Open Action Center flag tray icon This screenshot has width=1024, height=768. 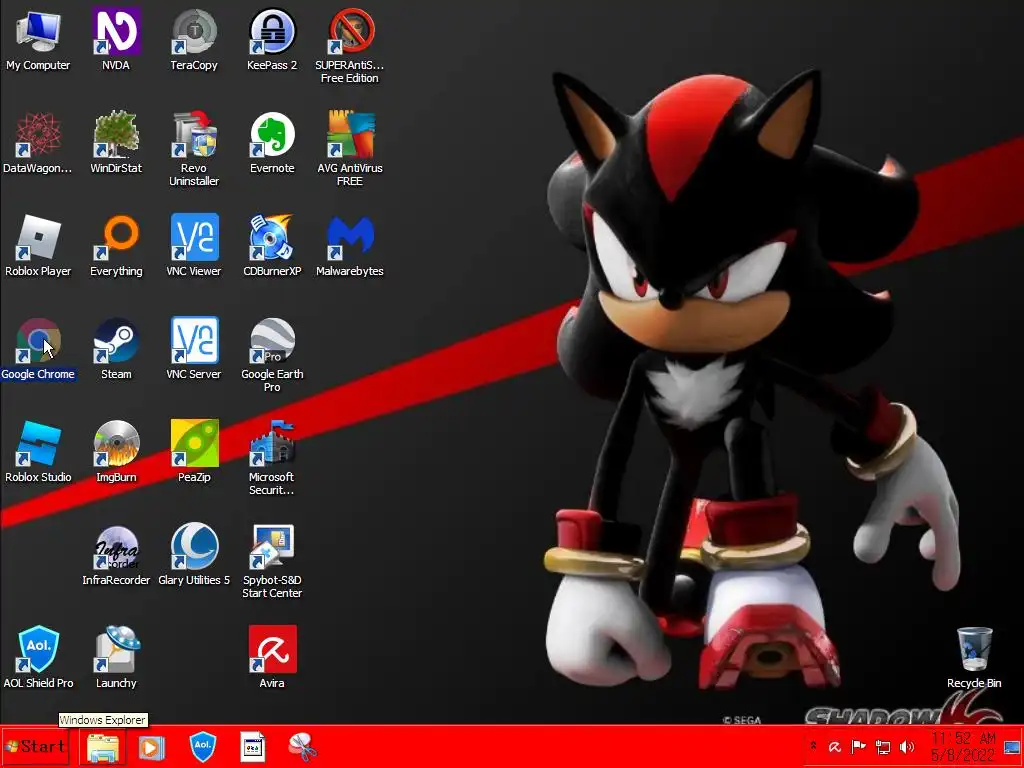(x=859, y=746)
